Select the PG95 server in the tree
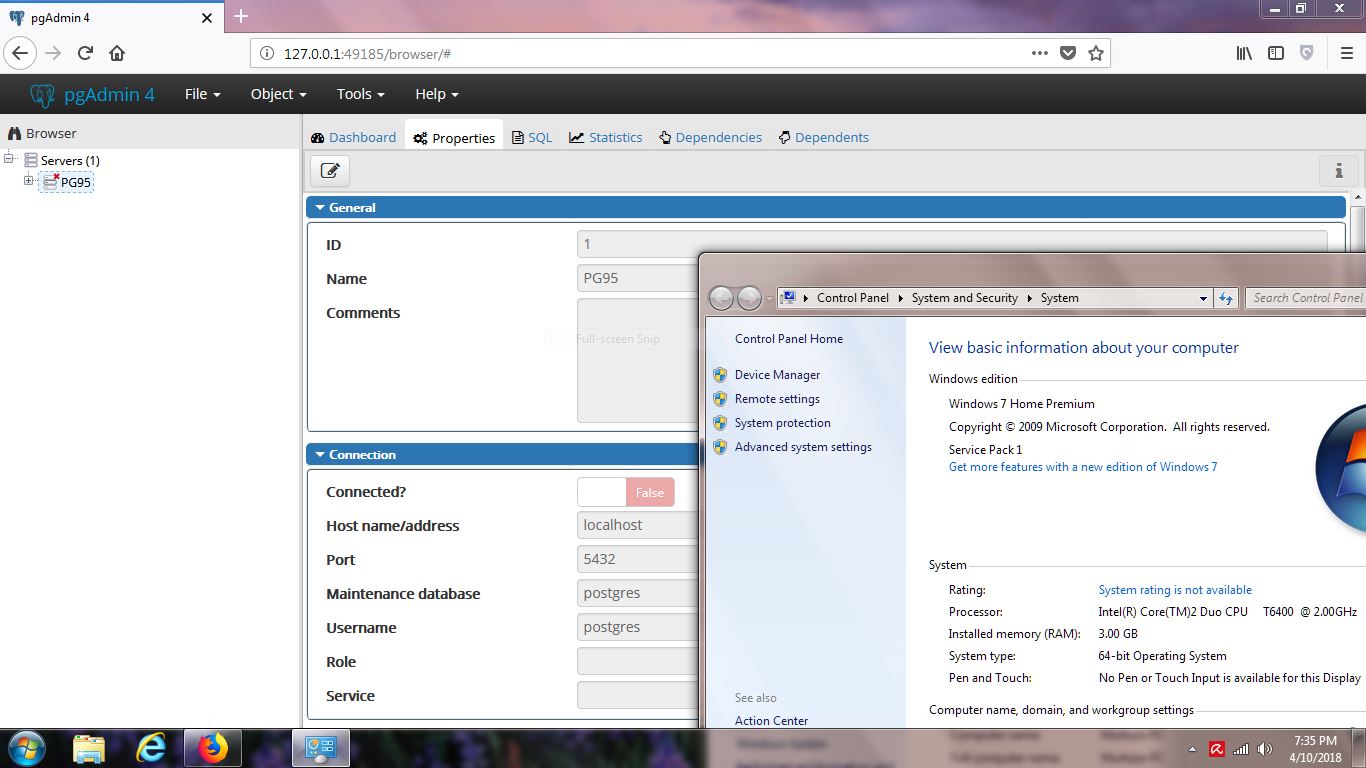 click(75, 182)
